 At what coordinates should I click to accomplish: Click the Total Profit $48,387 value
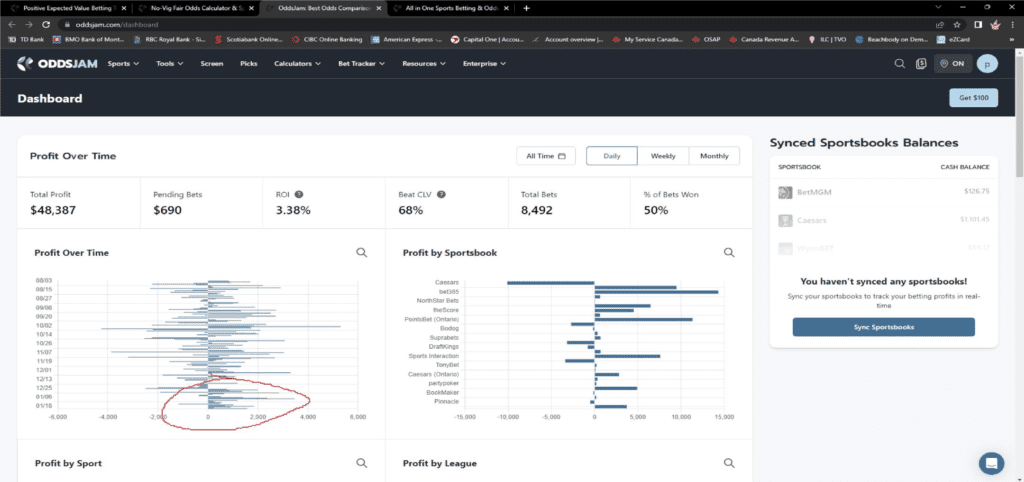point(53,210)
